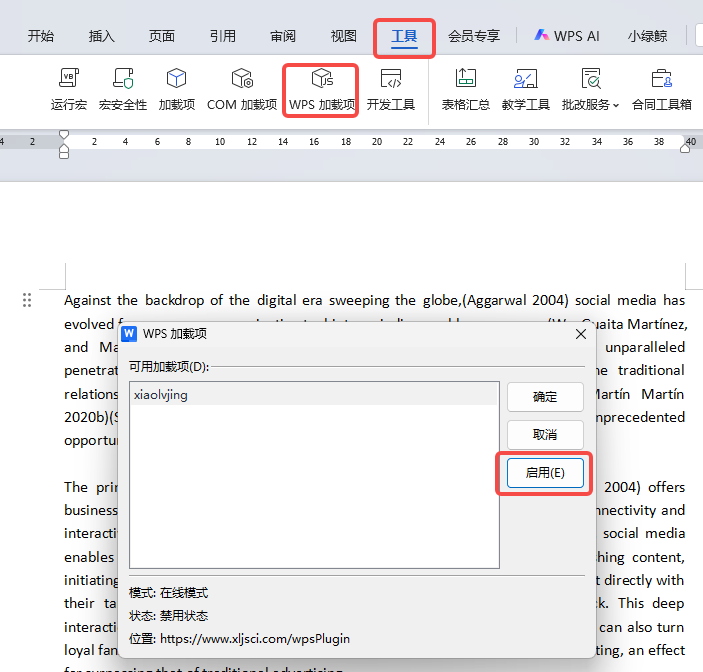Viewport: 703px width, 672px height.
Task: Switch to the 审阅 (Review) tab
Action: coord(283,36)
